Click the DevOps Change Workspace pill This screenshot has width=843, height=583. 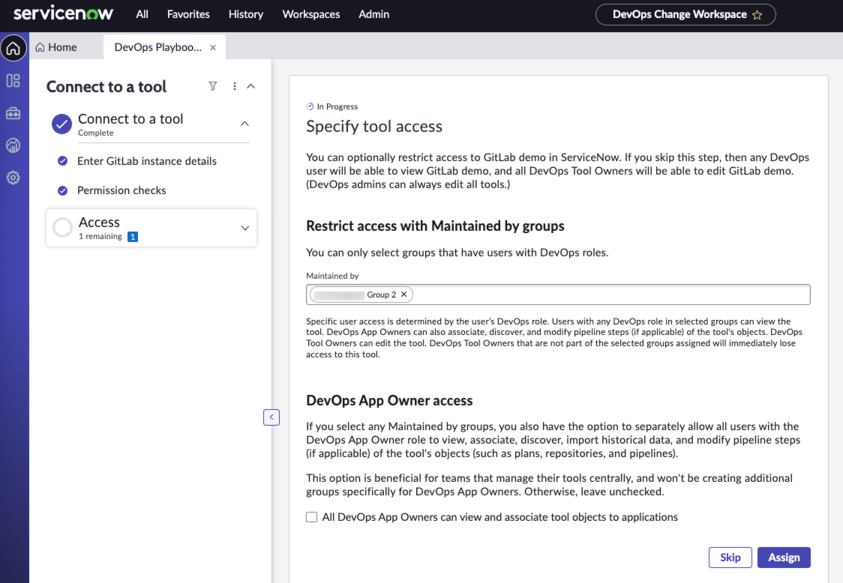pyautogui.click(x=685, y=15)
